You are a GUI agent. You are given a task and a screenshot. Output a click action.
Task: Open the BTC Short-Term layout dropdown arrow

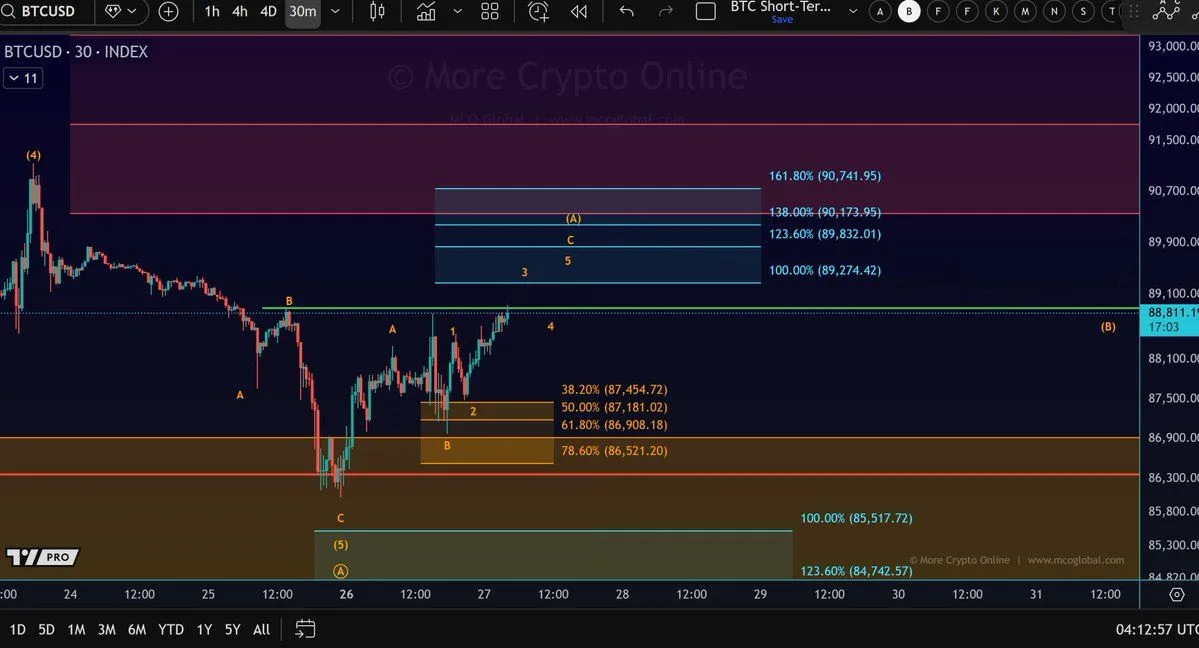pyautogui.click(x=852, y=12)
